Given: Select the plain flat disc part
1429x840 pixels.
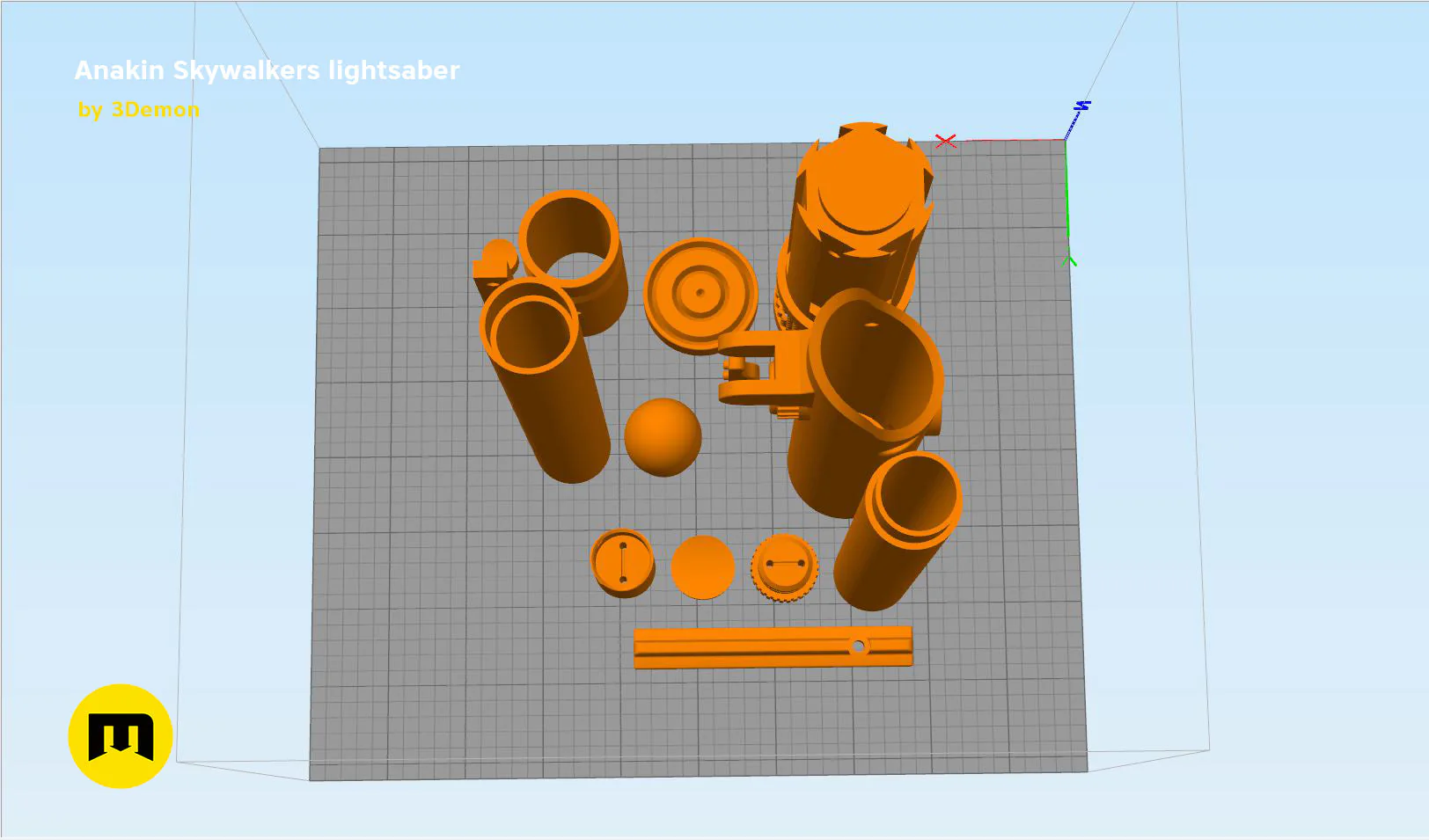Looking at the screenshot, I should point(702,567).
